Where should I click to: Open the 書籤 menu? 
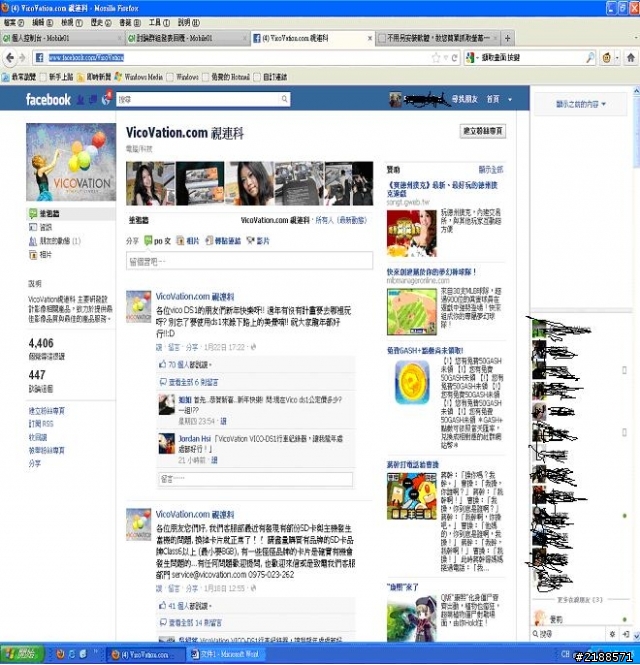pyautogui.click(x=130, y=22)
